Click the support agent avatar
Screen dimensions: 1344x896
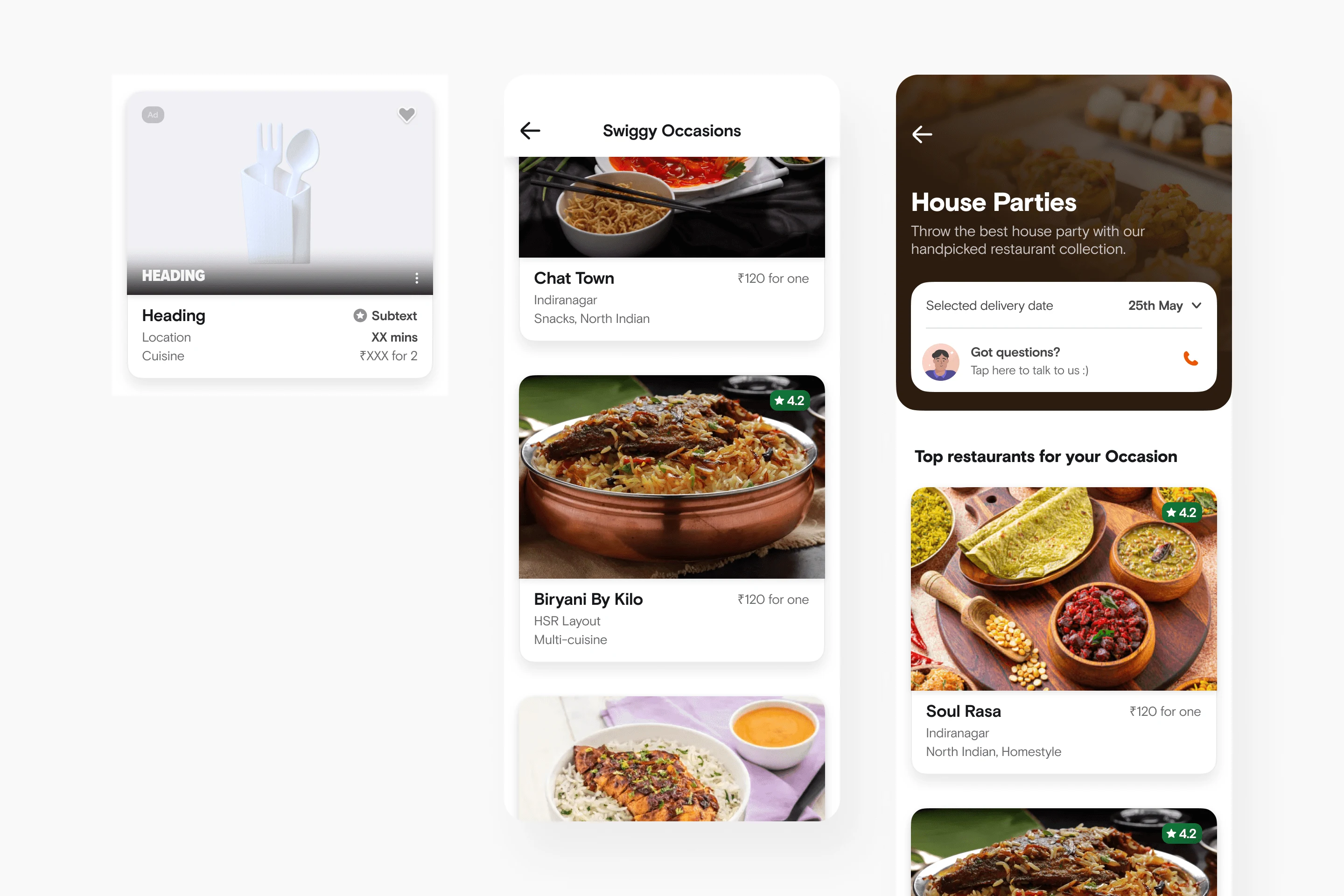point(941,362)
